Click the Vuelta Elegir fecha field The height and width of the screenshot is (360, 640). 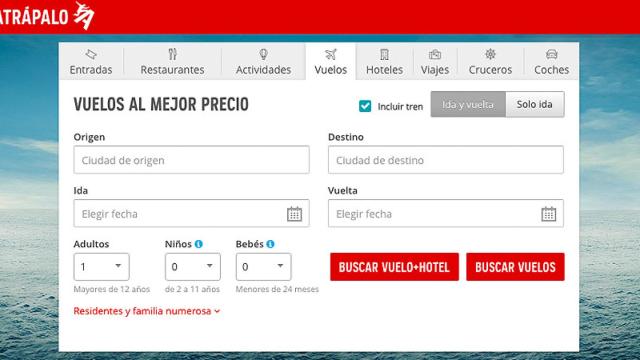446,213
